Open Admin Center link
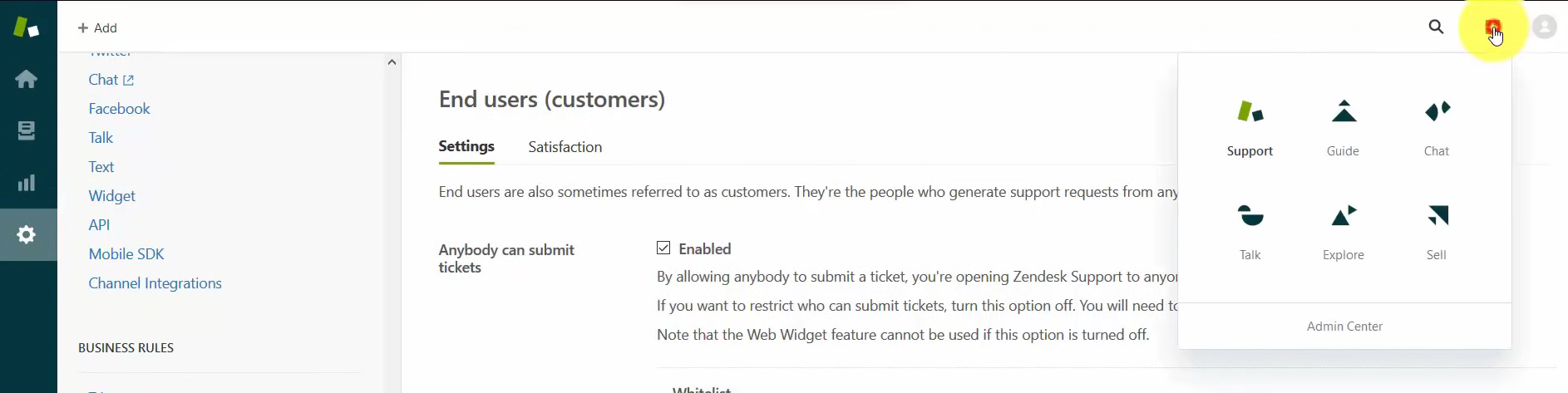 (x=1344, y=327)
